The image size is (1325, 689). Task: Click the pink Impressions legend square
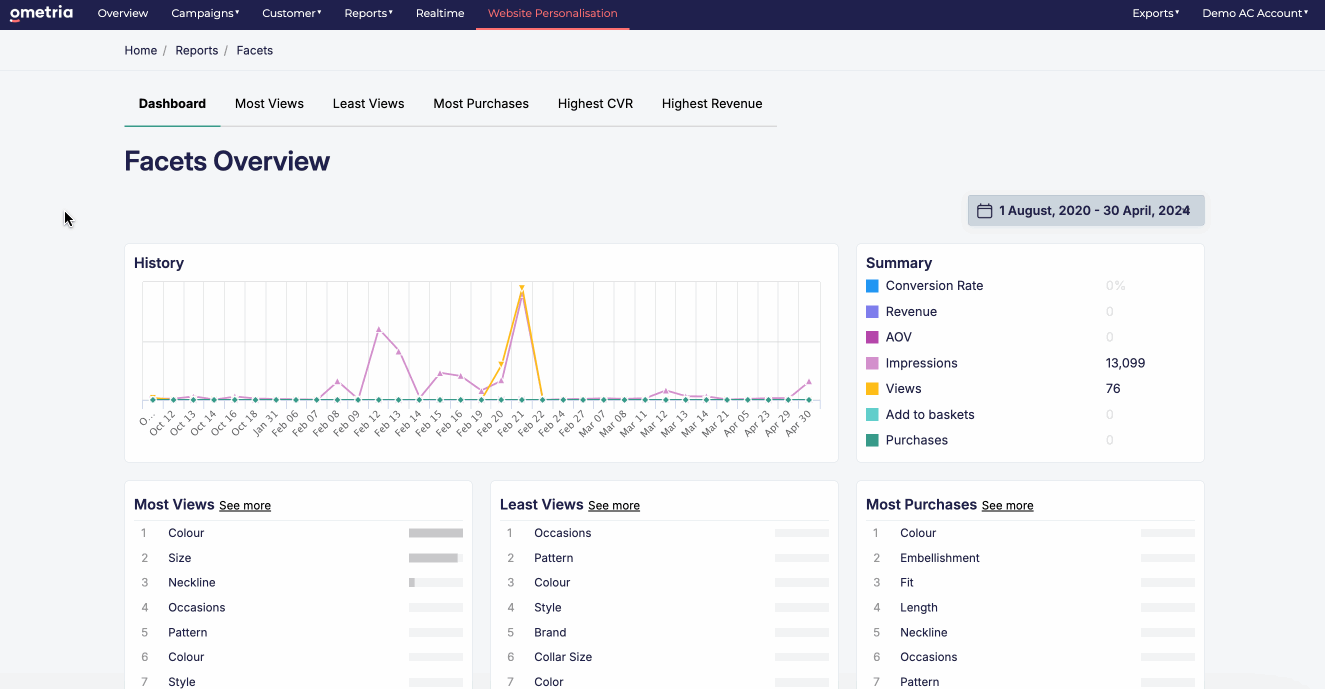[873, 362]
